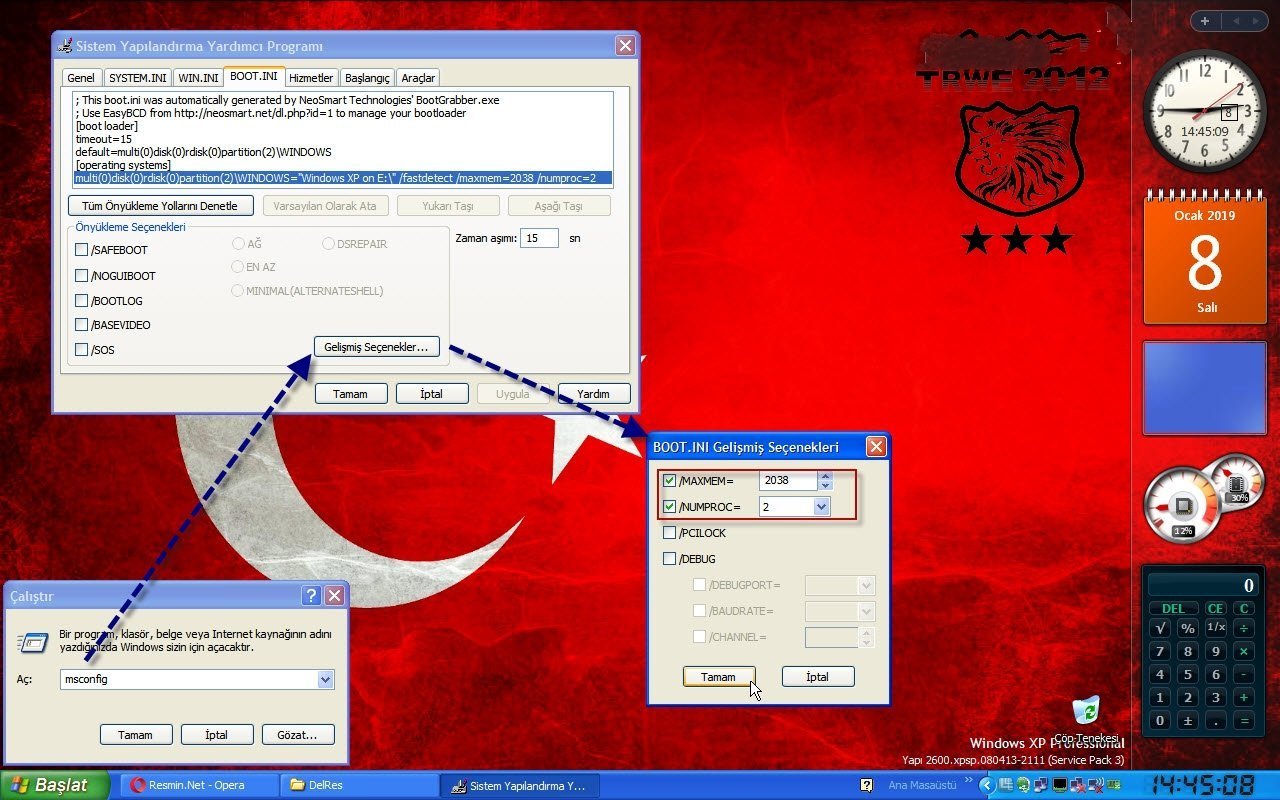Enable the /DEBUG checkbox
Screen dimensions: 1280x800
coord(670,559)
